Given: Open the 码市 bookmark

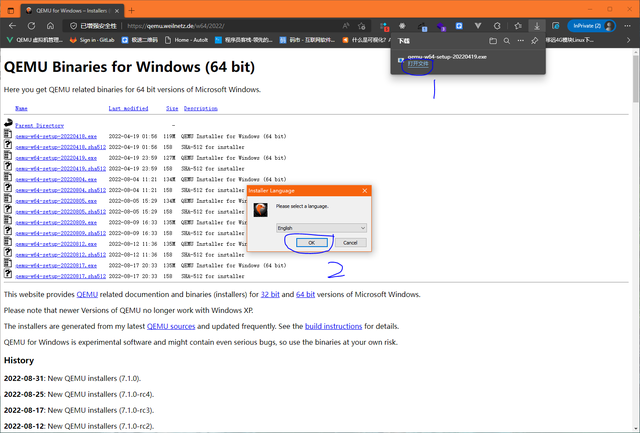Looking at the screenshot, I should [307, 40].
